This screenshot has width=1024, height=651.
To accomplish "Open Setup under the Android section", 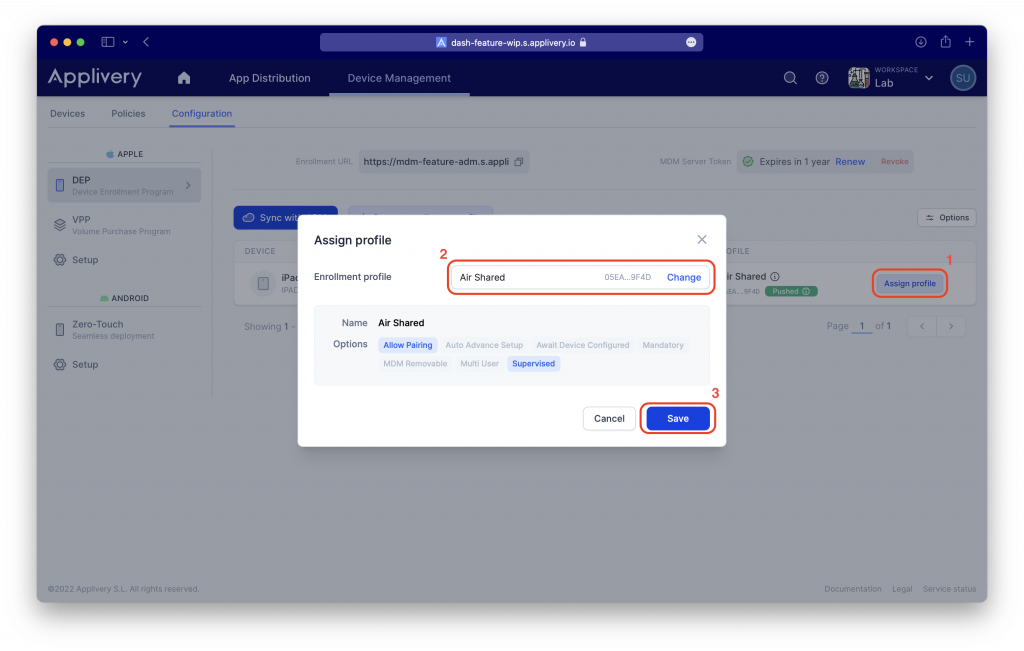I will 85,364.
